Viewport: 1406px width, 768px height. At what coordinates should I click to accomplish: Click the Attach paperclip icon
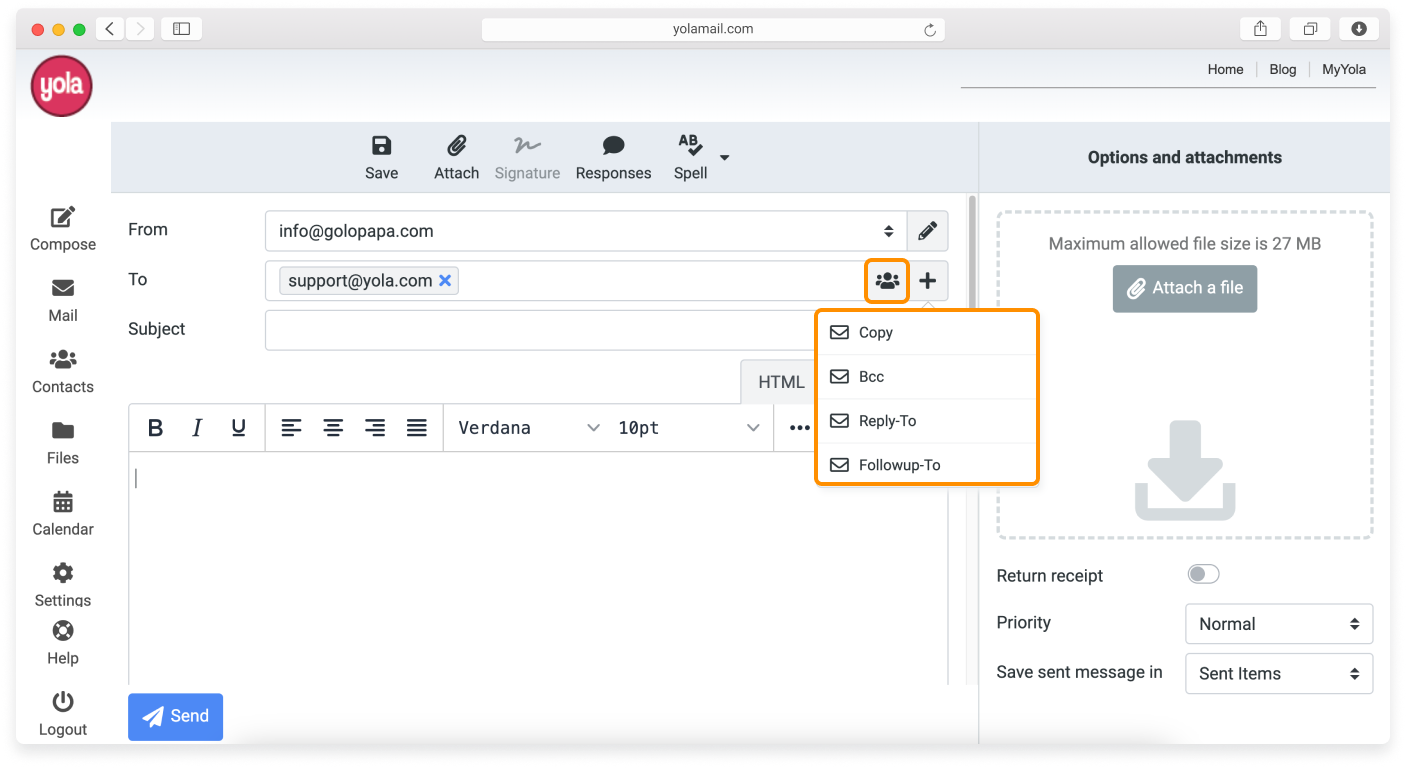coord(456,147)
